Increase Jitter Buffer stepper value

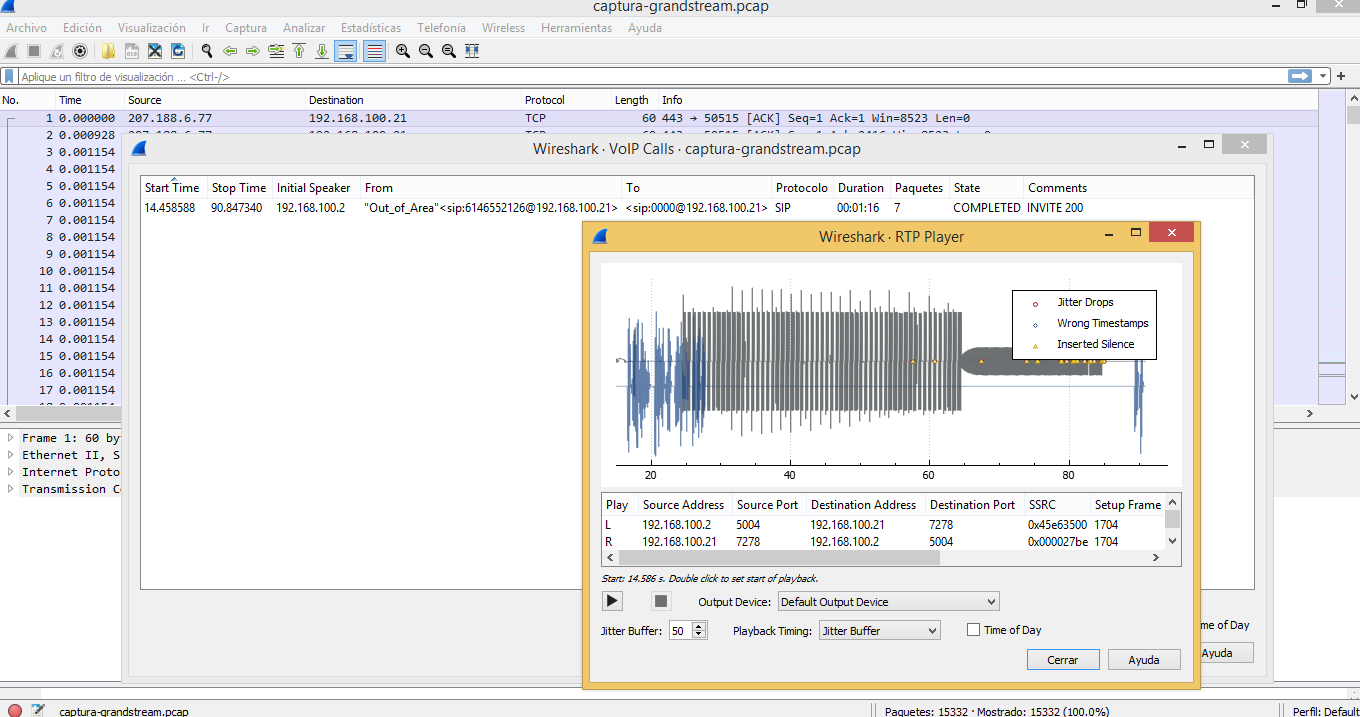[x=699, y=626]
